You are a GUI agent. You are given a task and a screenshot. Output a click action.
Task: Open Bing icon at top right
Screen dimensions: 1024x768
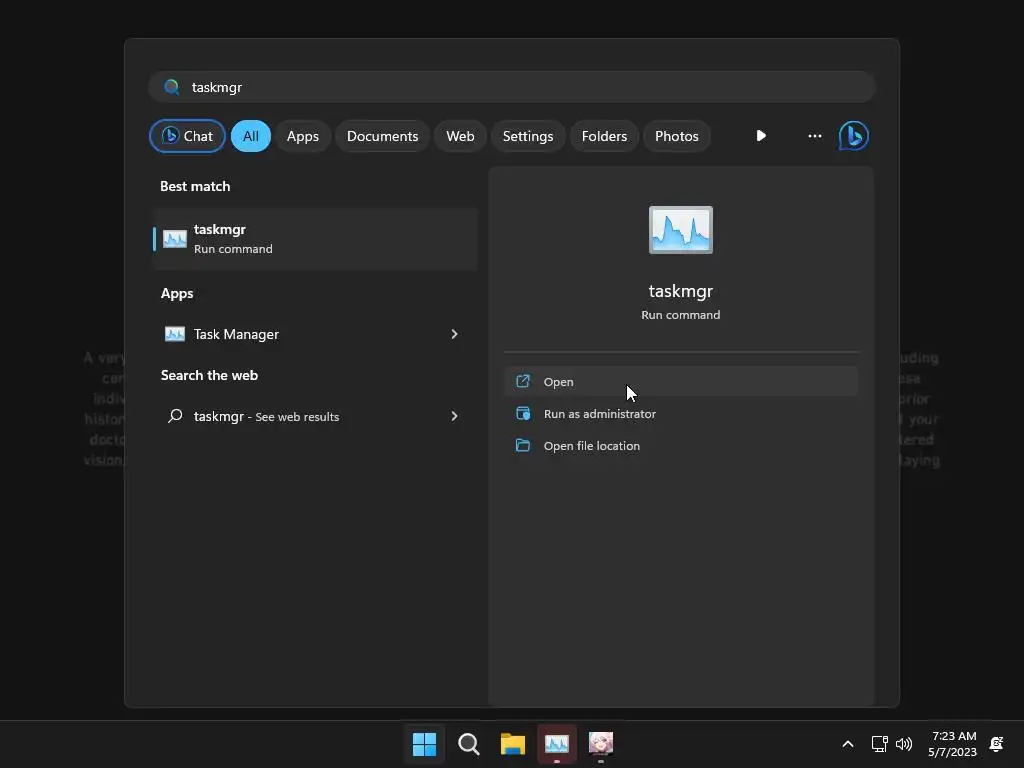(854, 136)
